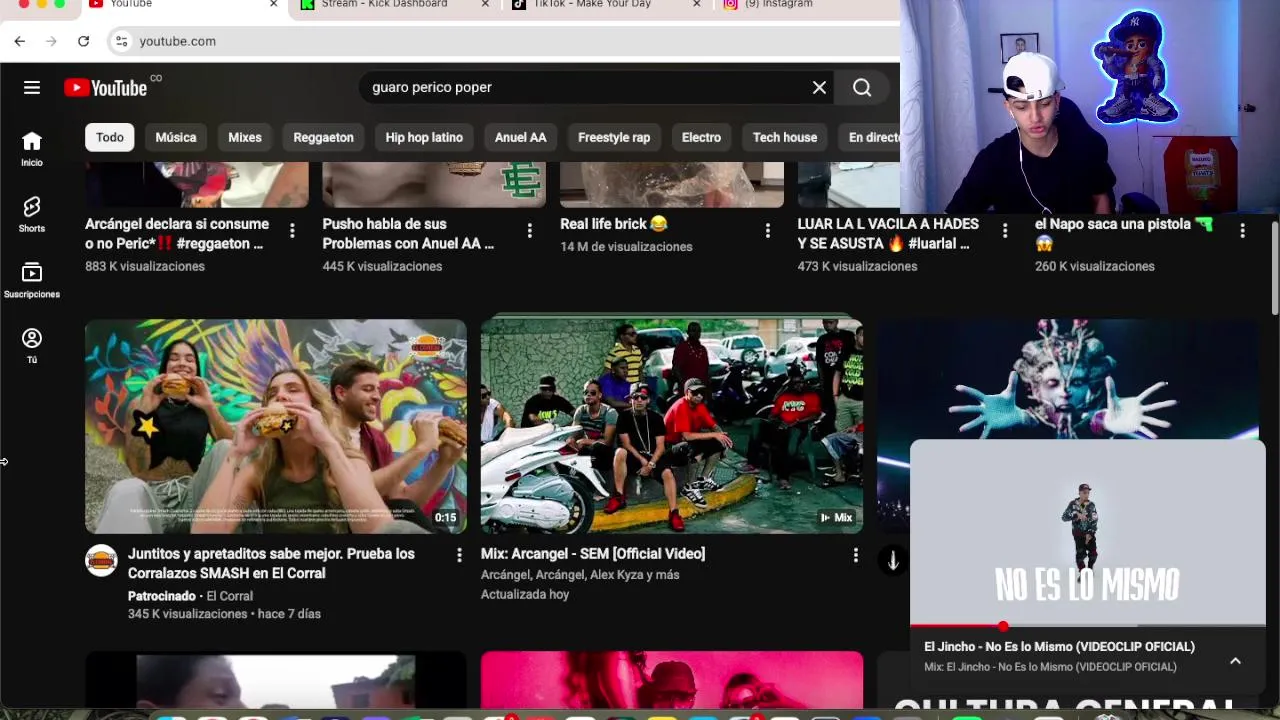Viewport: 1280px width, 720px height.
Task: Close the TikTok tab
Action: coord(697,5)
